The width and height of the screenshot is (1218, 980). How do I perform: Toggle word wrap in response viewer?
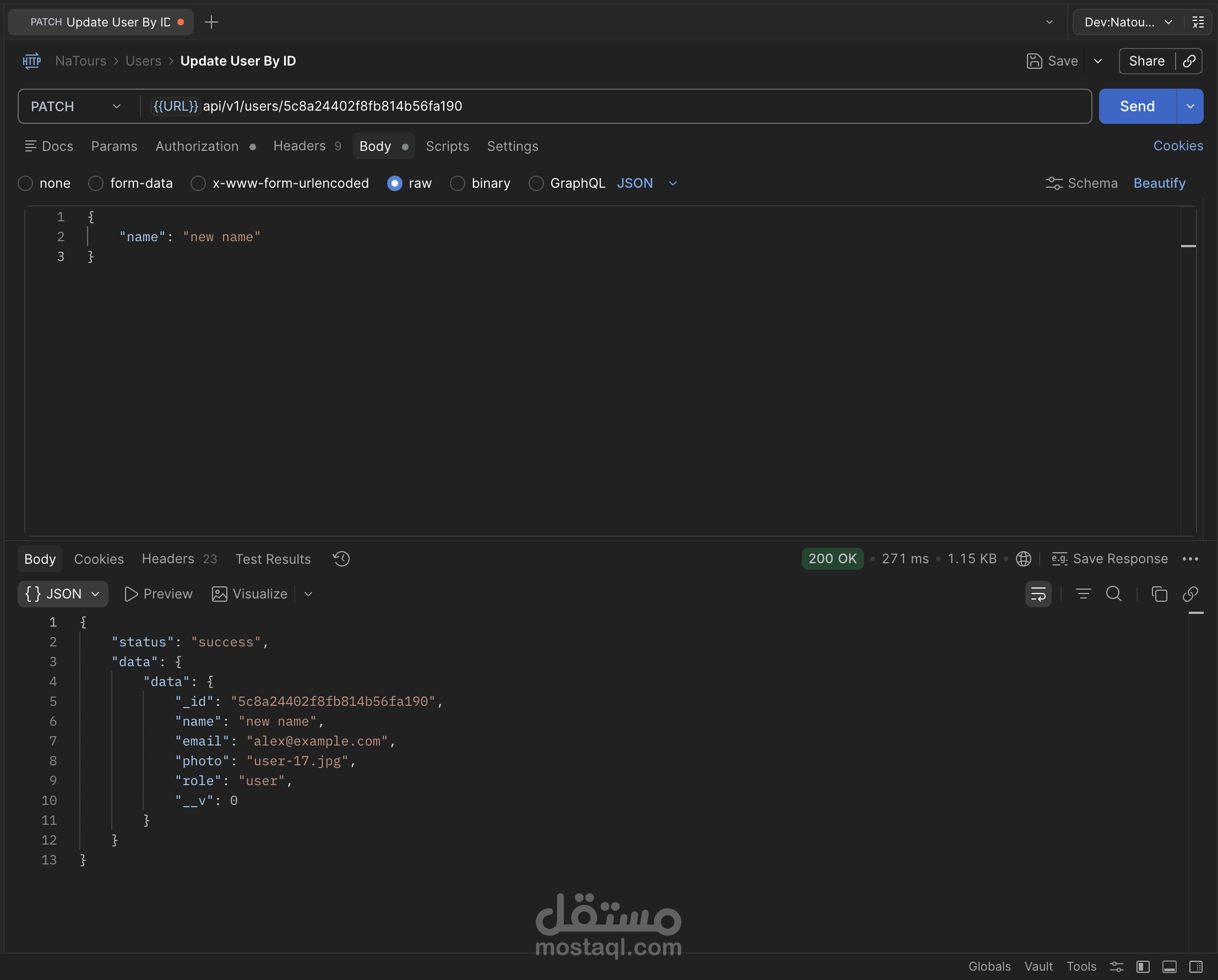click(1038, 594)
